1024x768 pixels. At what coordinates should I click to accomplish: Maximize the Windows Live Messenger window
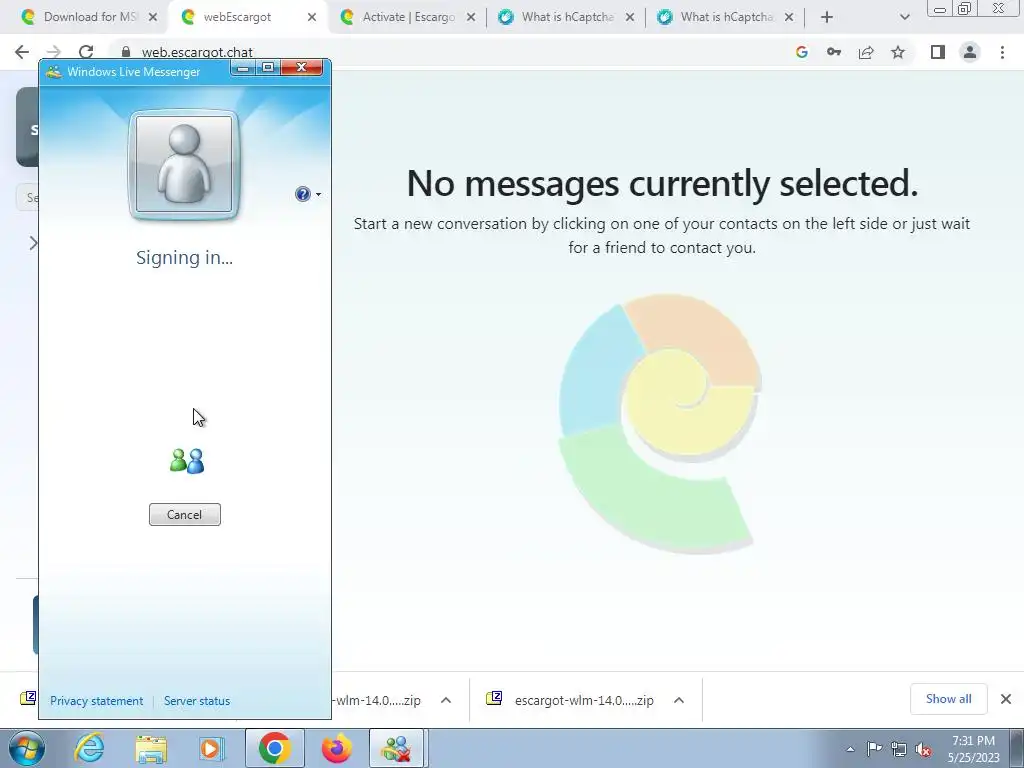point(268,67)
